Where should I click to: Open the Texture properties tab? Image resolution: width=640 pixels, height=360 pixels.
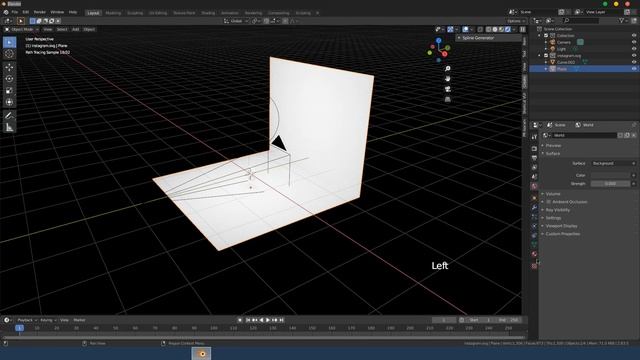534,266
